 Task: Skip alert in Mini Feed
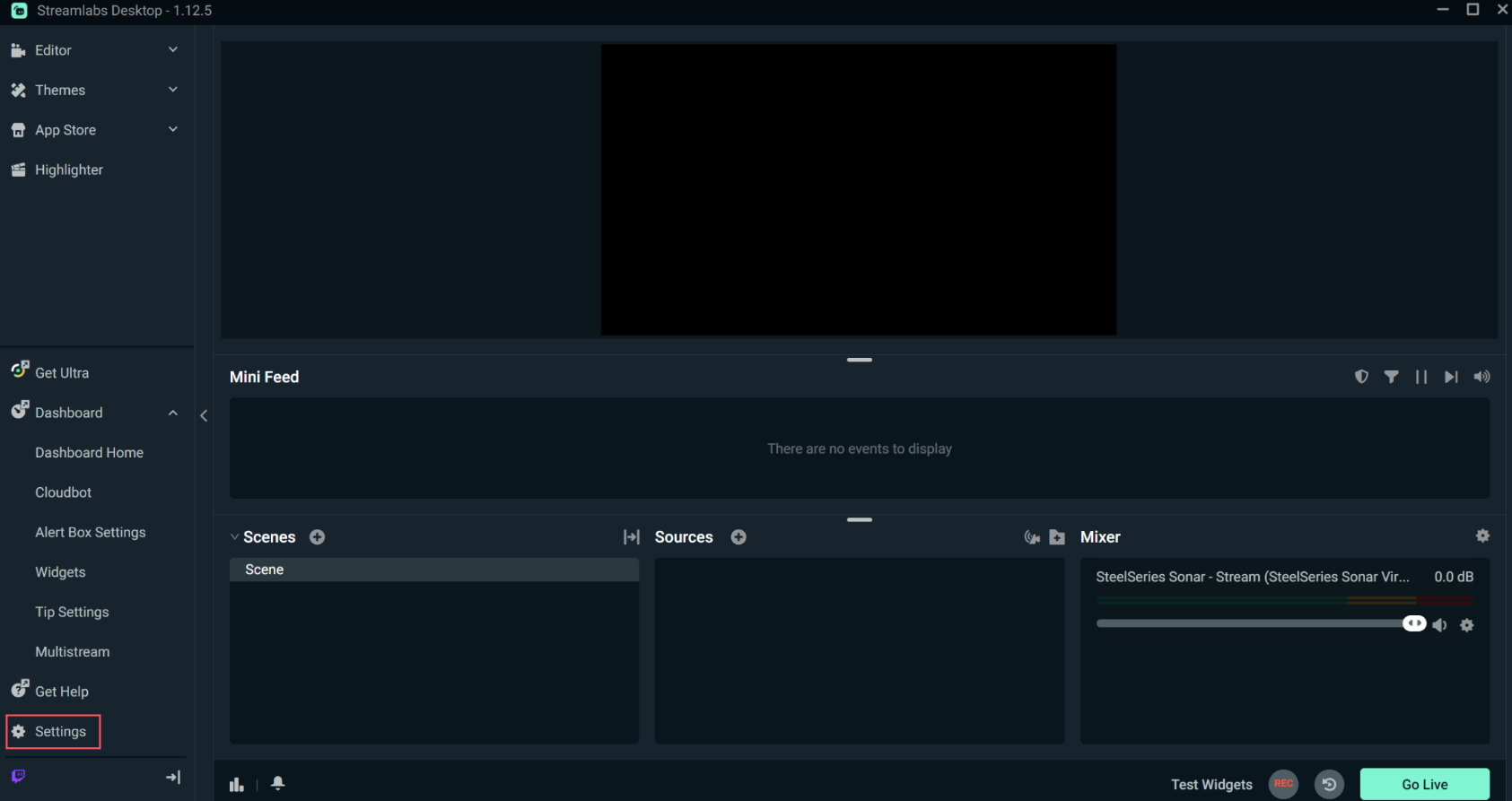1450,377
